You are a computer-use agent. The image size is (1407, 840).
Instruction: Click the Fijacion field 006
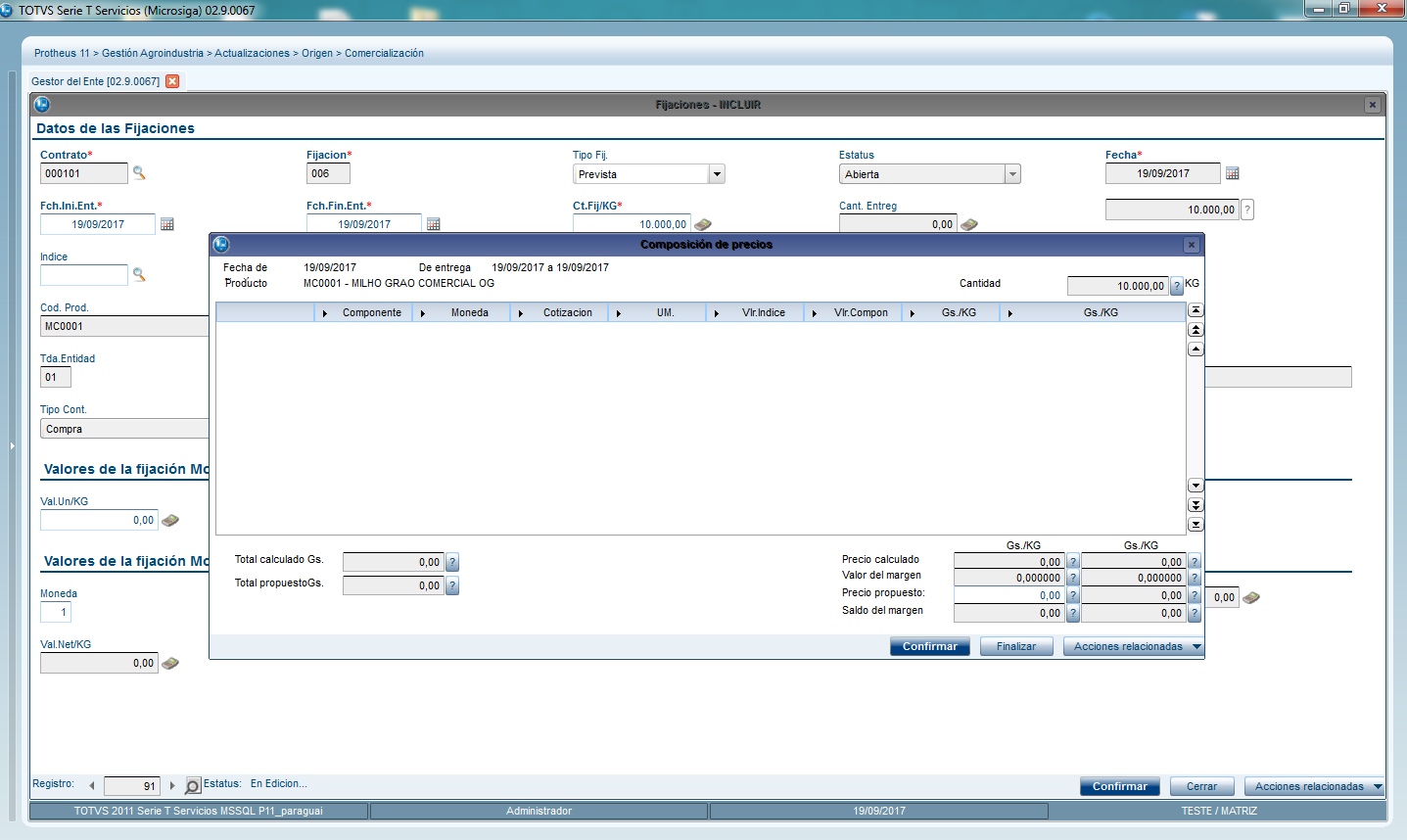pyautogui.click(x=328, y=173)
